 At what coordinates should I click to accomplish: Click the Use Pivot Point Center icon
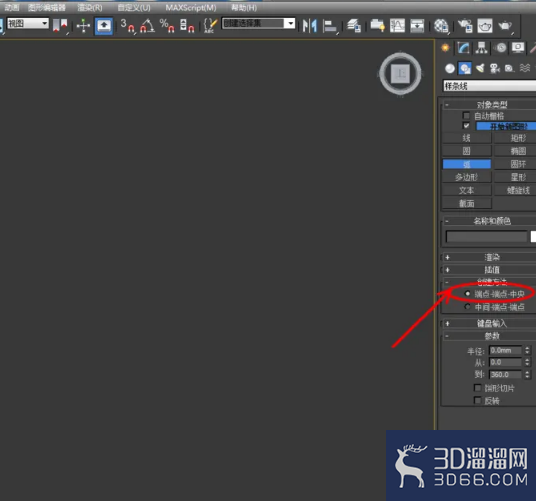(60, 26)
